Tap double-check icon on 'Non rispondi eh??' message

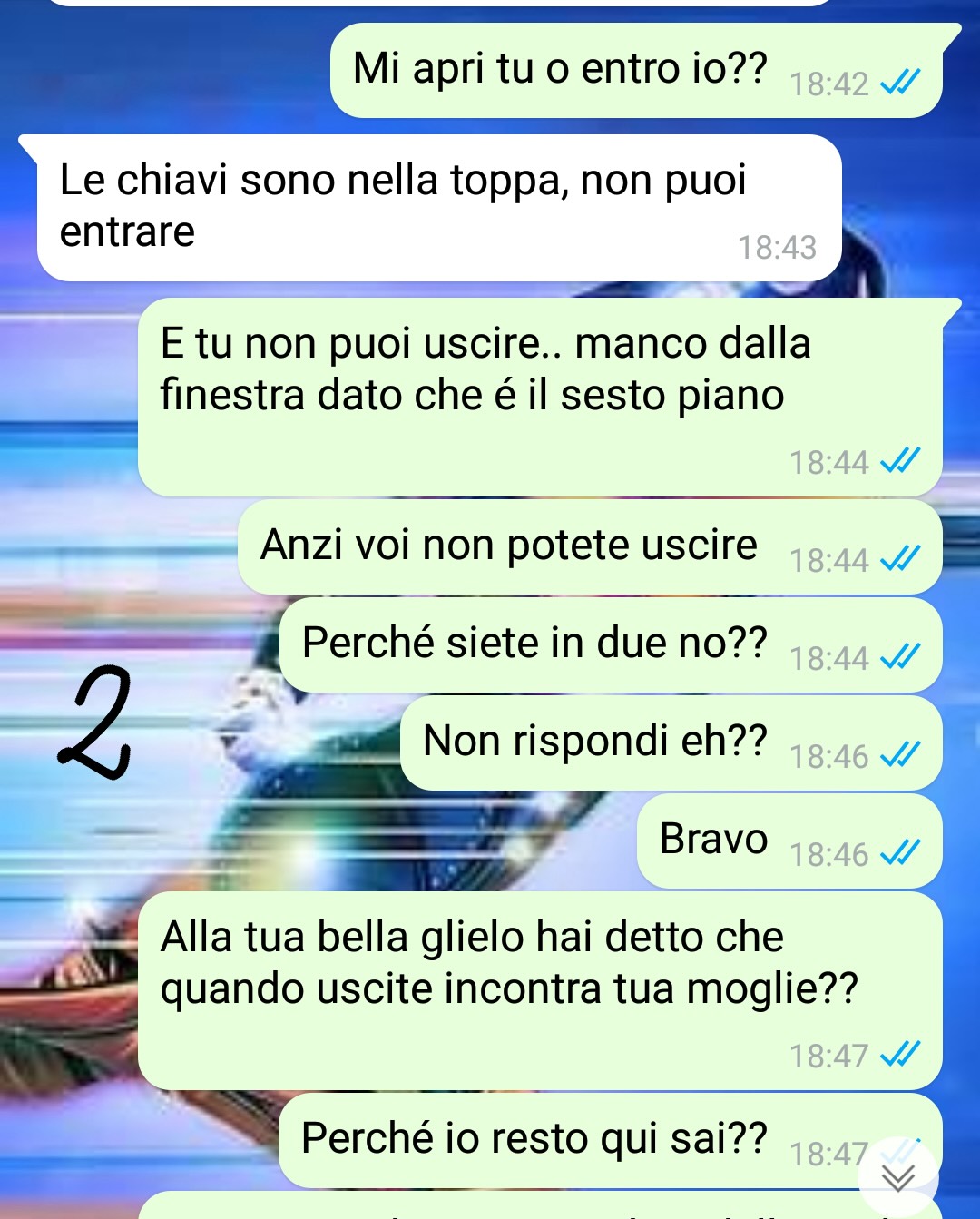point(900,755)
